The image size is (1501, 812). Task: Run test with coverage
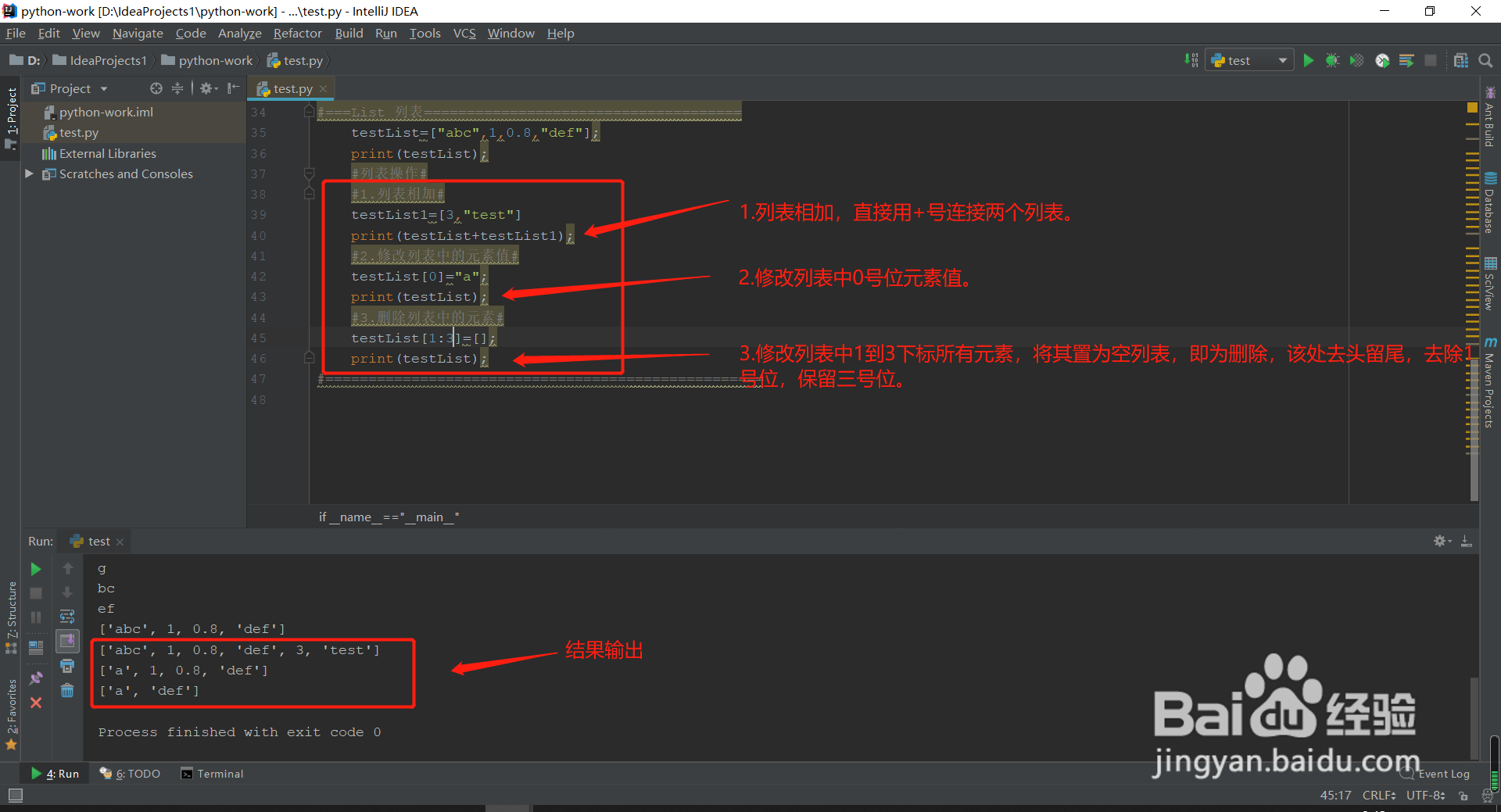point(1357,60)
